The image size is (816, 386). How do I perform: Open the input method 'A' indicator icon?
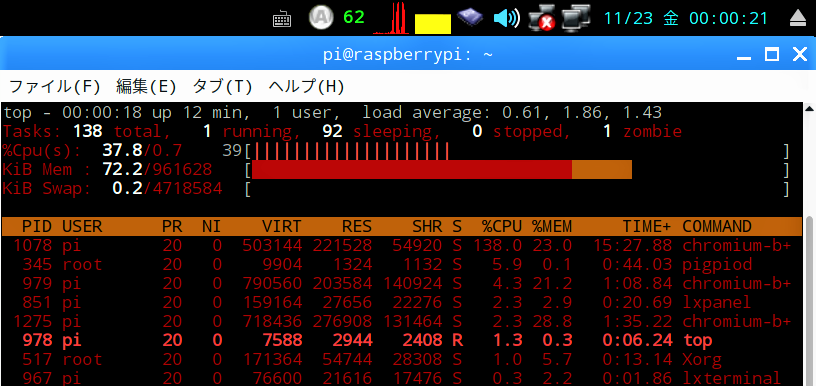click(x=321, y=17)
